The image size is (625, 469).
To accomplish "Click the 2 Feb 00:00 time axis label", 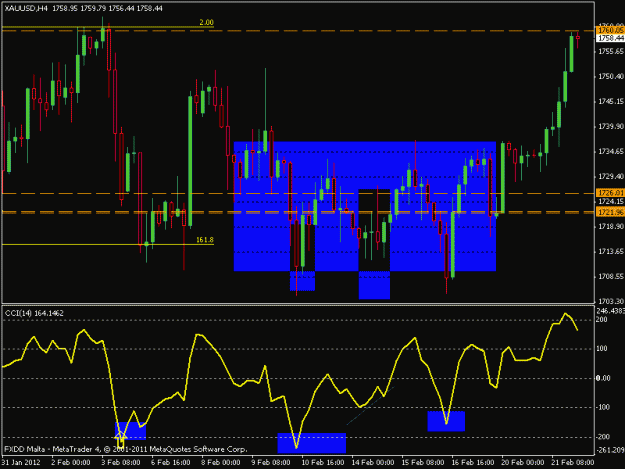I will (71, 462).
